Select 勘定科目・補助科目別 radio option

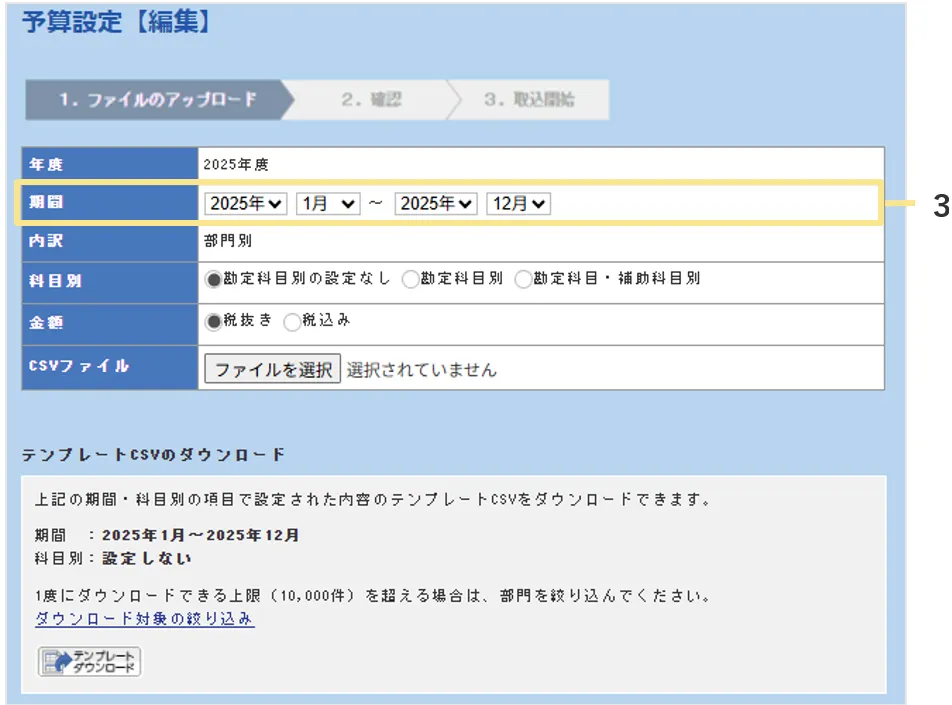click(x=523, y=280)
